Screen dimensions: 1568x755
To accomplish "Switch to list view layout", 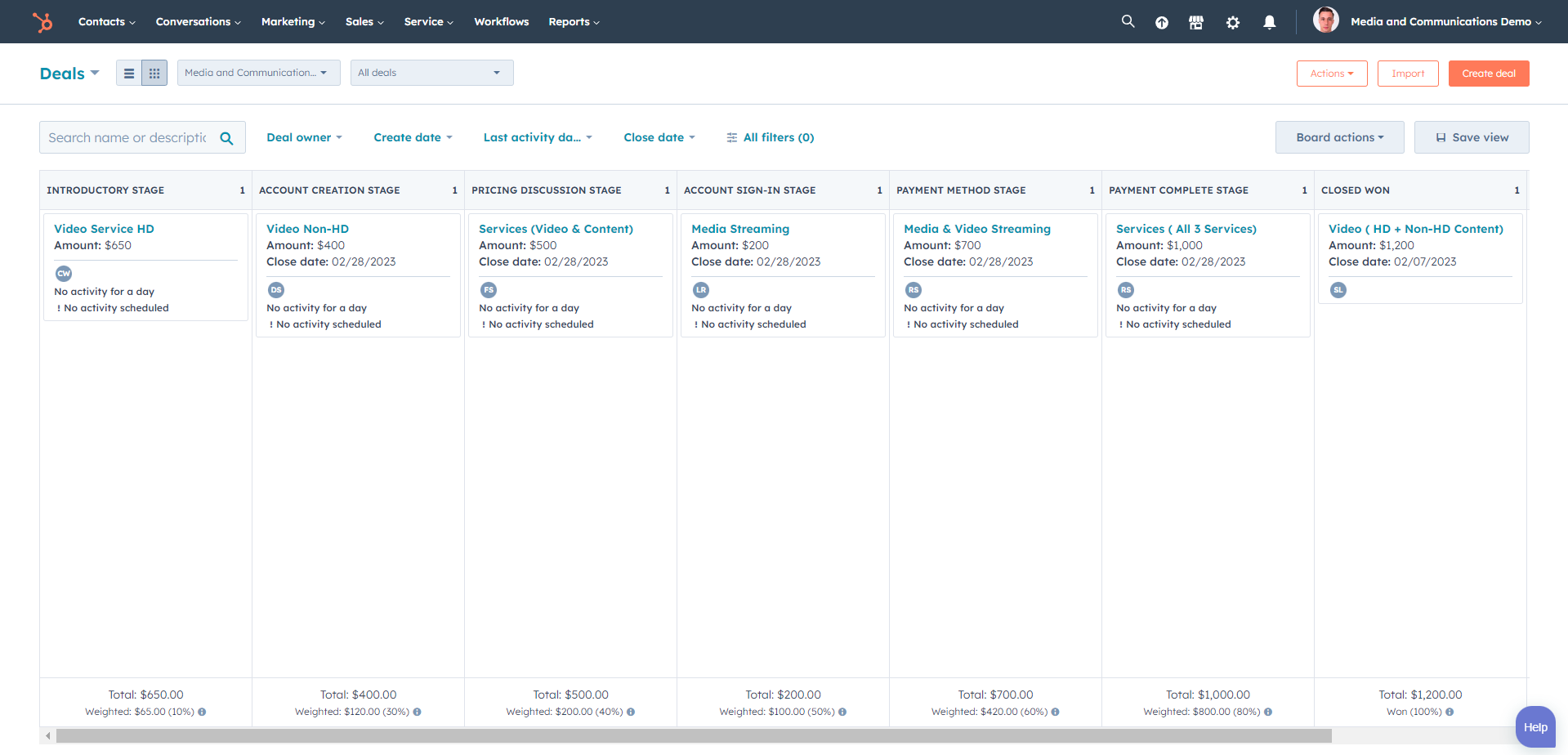I will [x=129, y=74].
